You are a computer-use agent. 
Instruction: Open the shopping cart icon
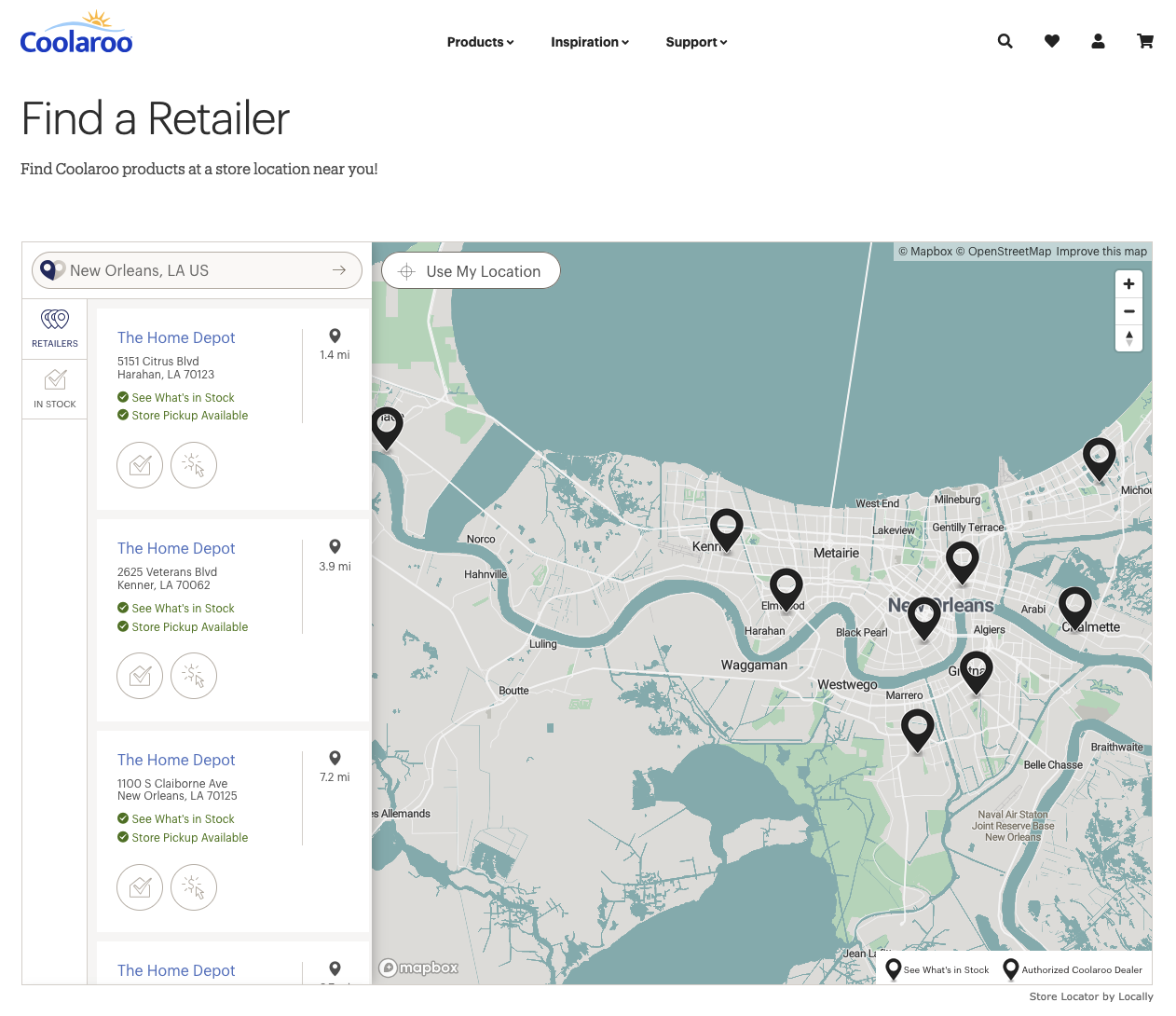click(x=1145, y=41)
